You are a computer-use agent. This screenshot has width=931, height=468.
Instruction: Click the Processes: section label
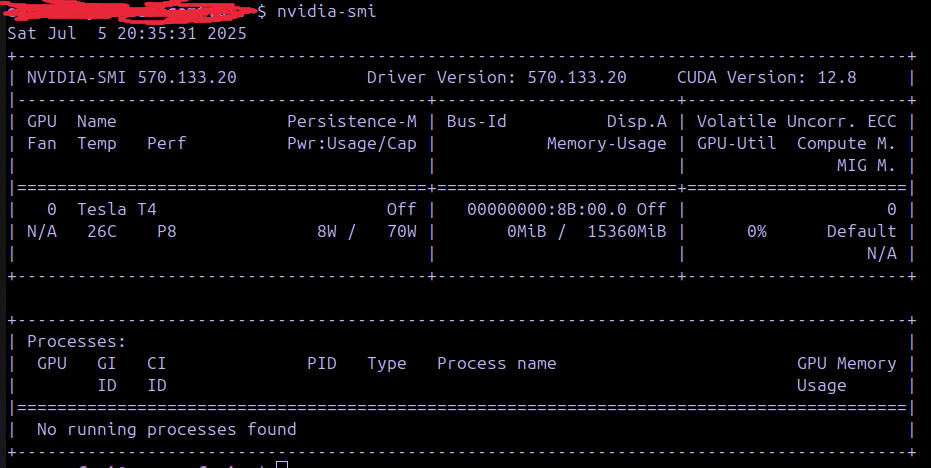point(77,342)
